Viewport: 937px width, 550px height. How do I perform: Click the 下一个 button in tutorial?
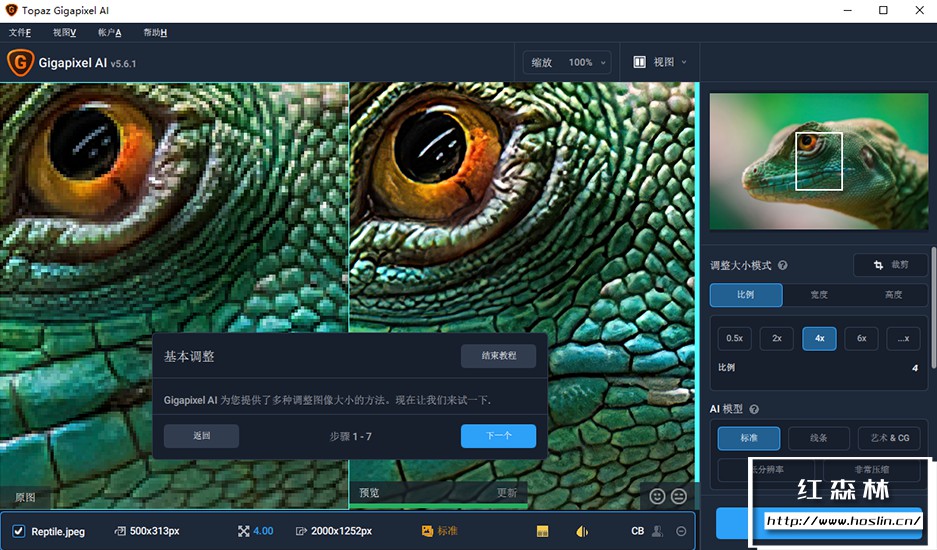pos(498,436)
